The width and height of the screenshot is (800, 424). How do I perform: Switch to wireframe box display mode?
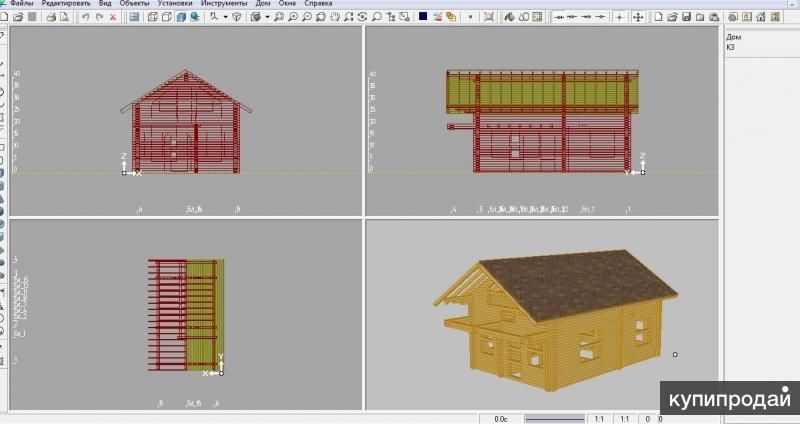153,17
